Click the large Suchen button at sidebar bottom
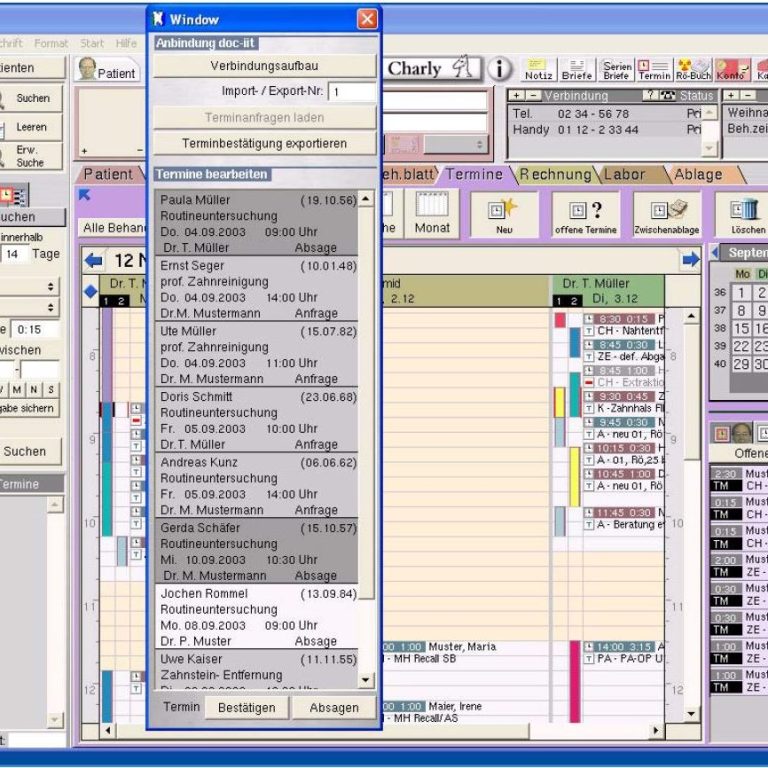Image resolution: width=768 pixels, height=768 pixels. click(x=29, y=451)
